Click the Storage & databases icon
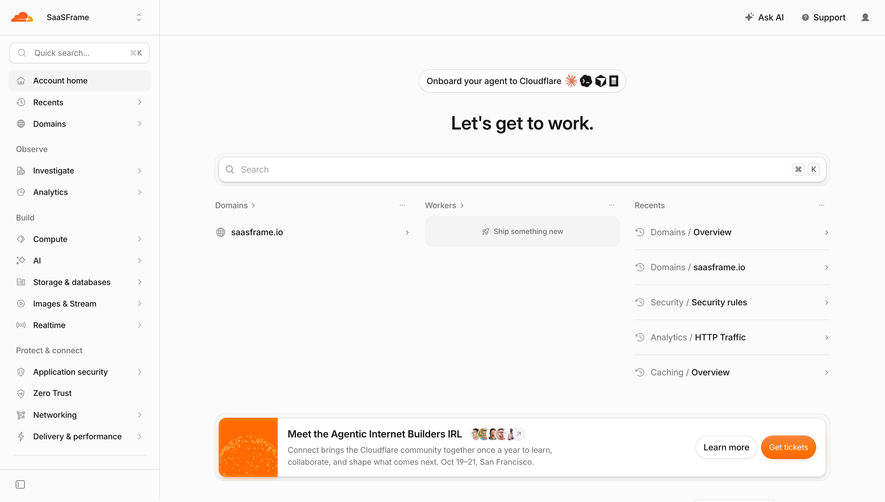The image size is (885, 502). click(21, 282)
